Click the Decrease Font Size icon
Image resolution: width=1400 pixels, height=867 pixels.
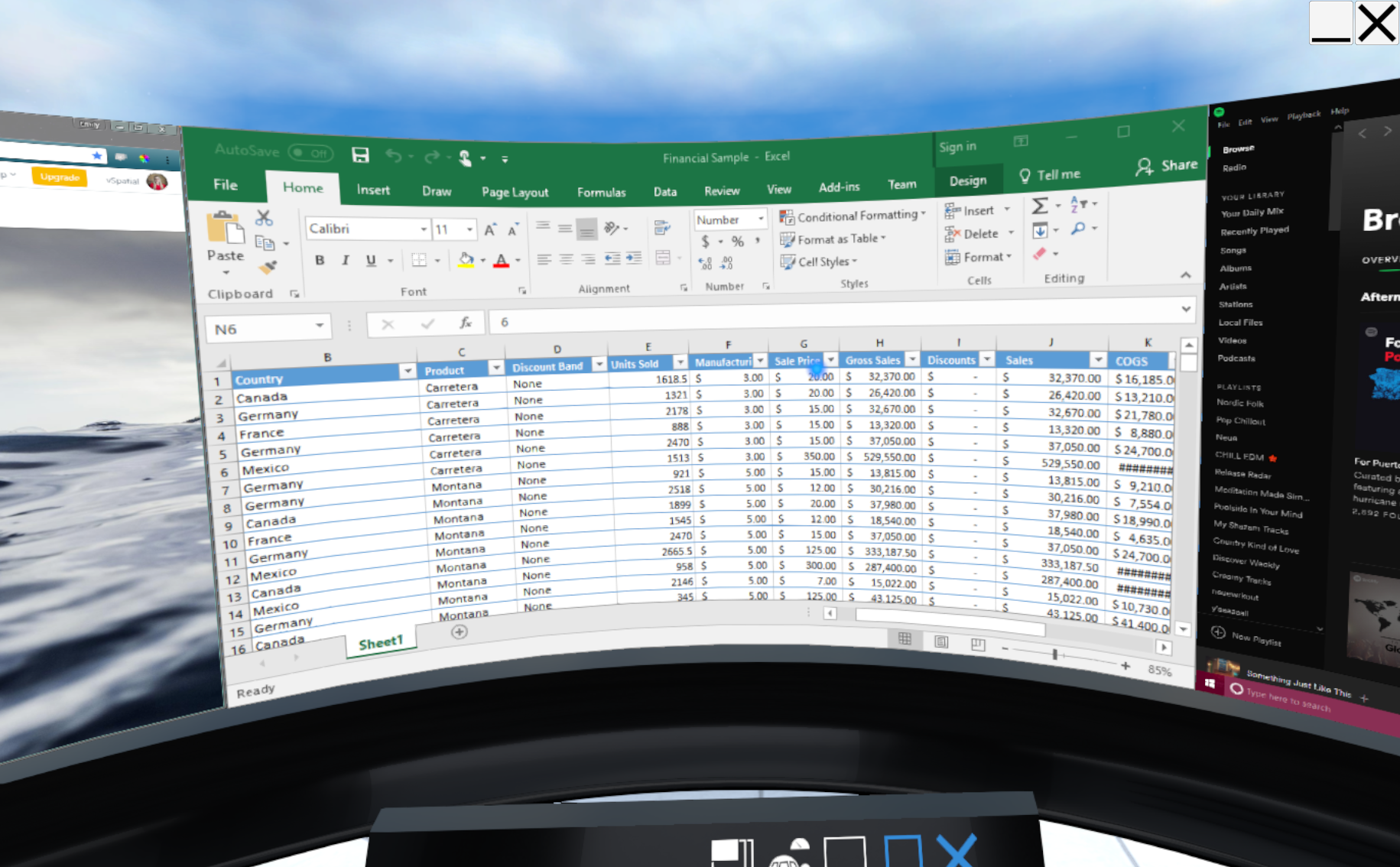point(513,229)
